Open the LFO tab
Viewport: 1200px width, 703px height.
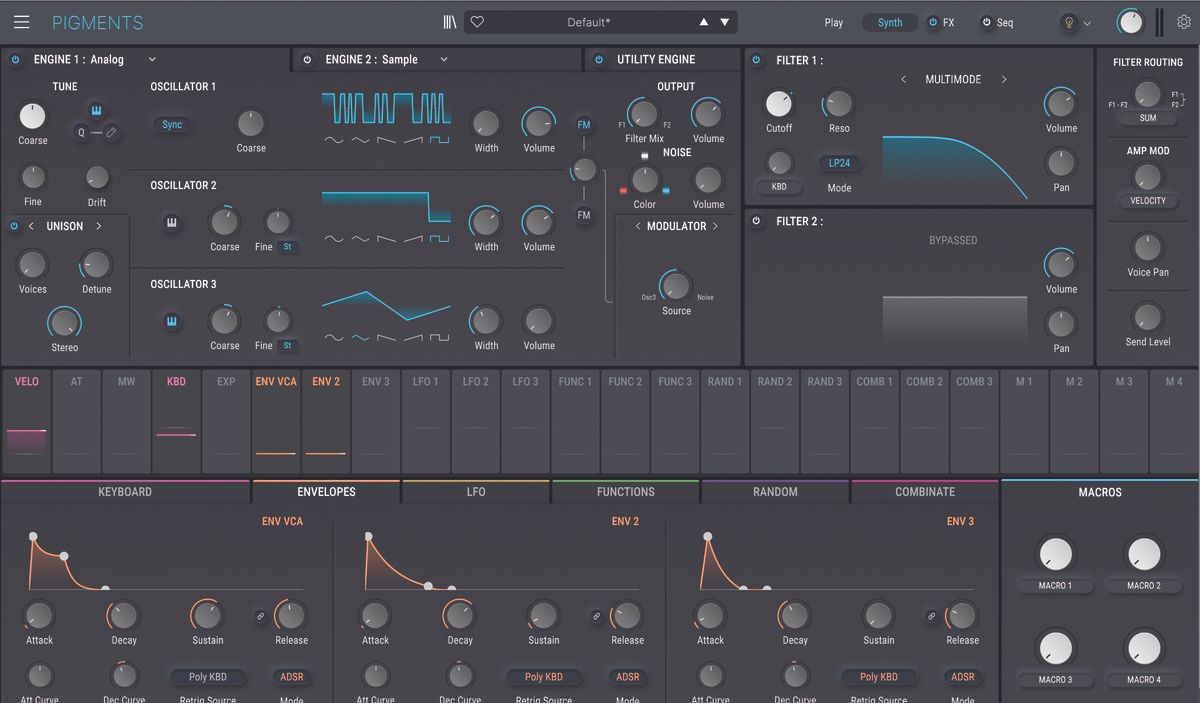474,491
